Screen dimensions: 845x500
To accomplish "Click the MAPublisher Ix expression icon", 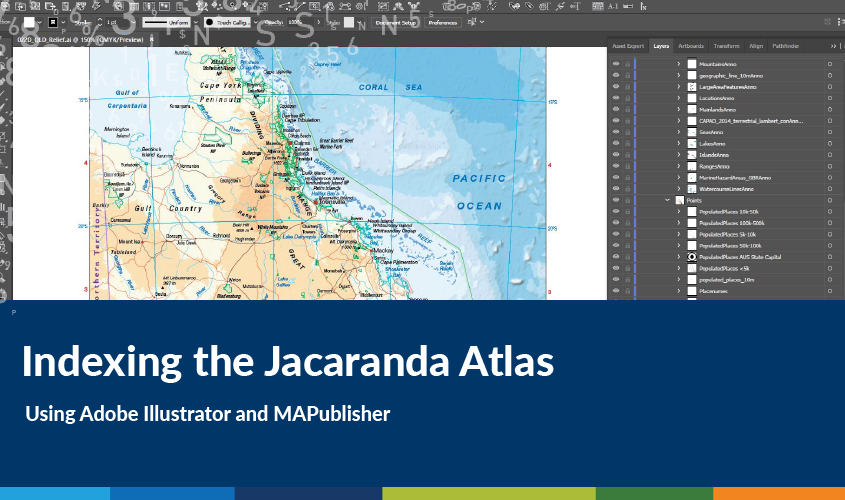I will pyautogui.click(x=643, y=6).
